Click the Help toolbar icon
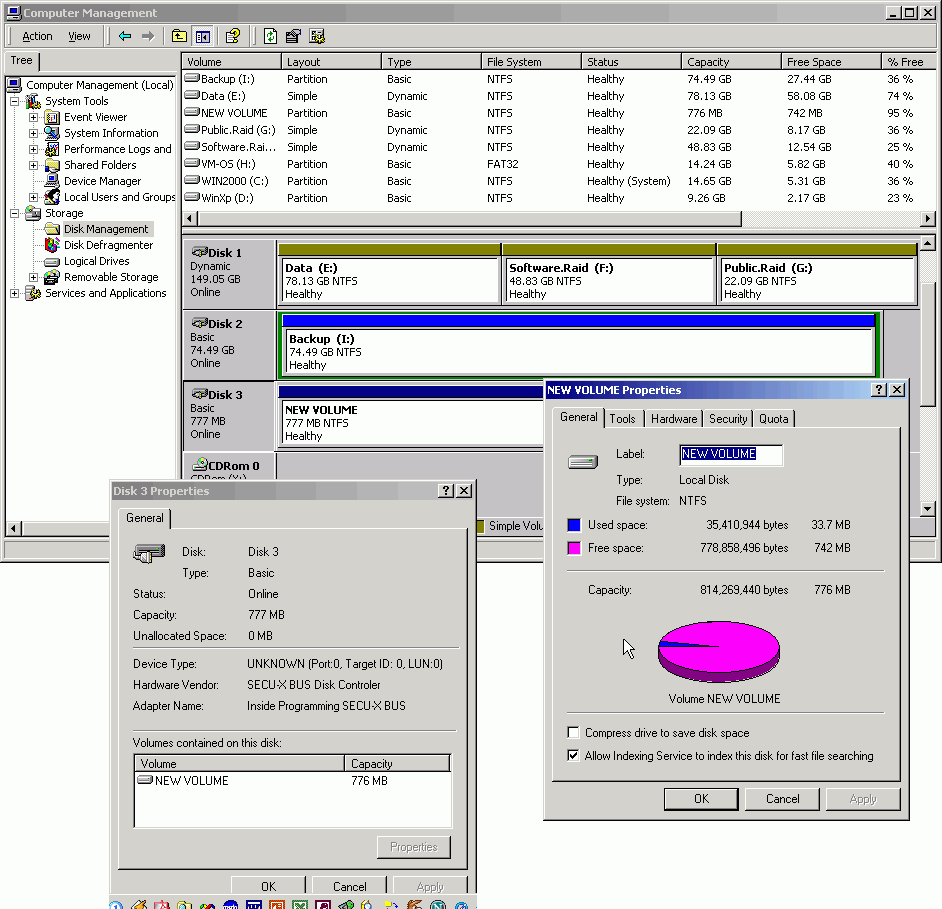The height and width of the screenshot is (909, 942). (232, 36)
